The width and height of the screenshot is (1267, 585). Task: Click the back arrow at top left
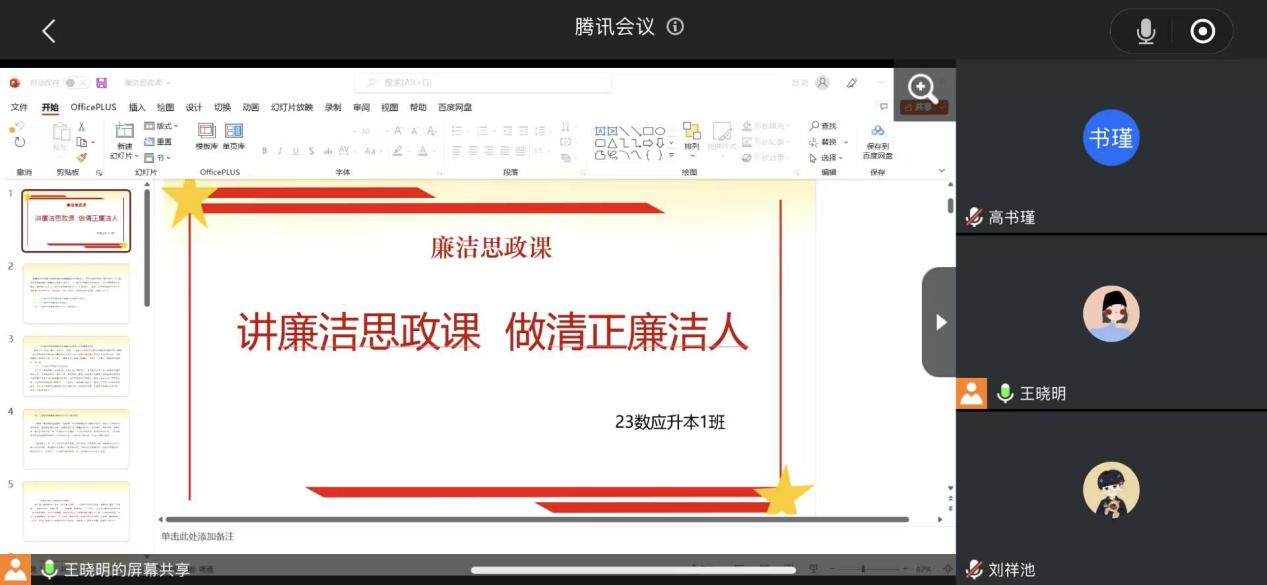[x=50, y=31]
